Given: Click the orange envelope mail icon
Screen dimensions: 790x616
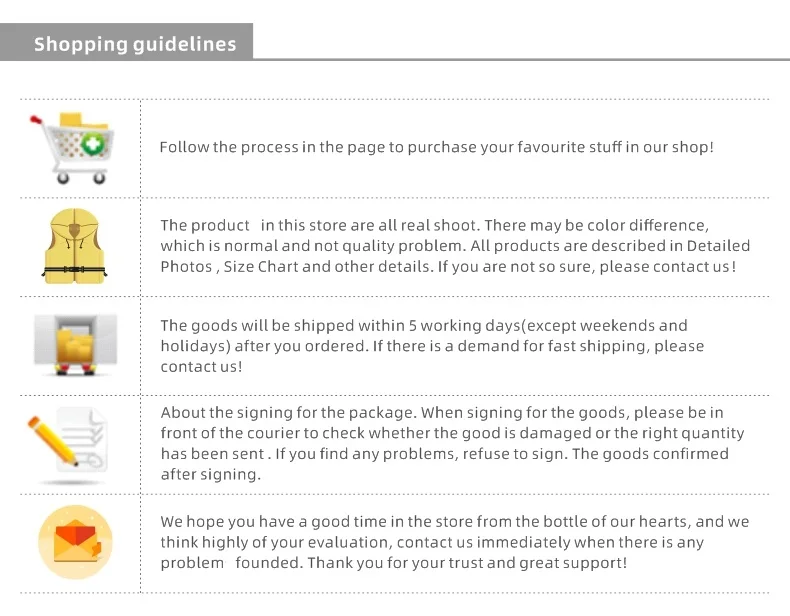Looking at the screenshot, I should (76, 542).
